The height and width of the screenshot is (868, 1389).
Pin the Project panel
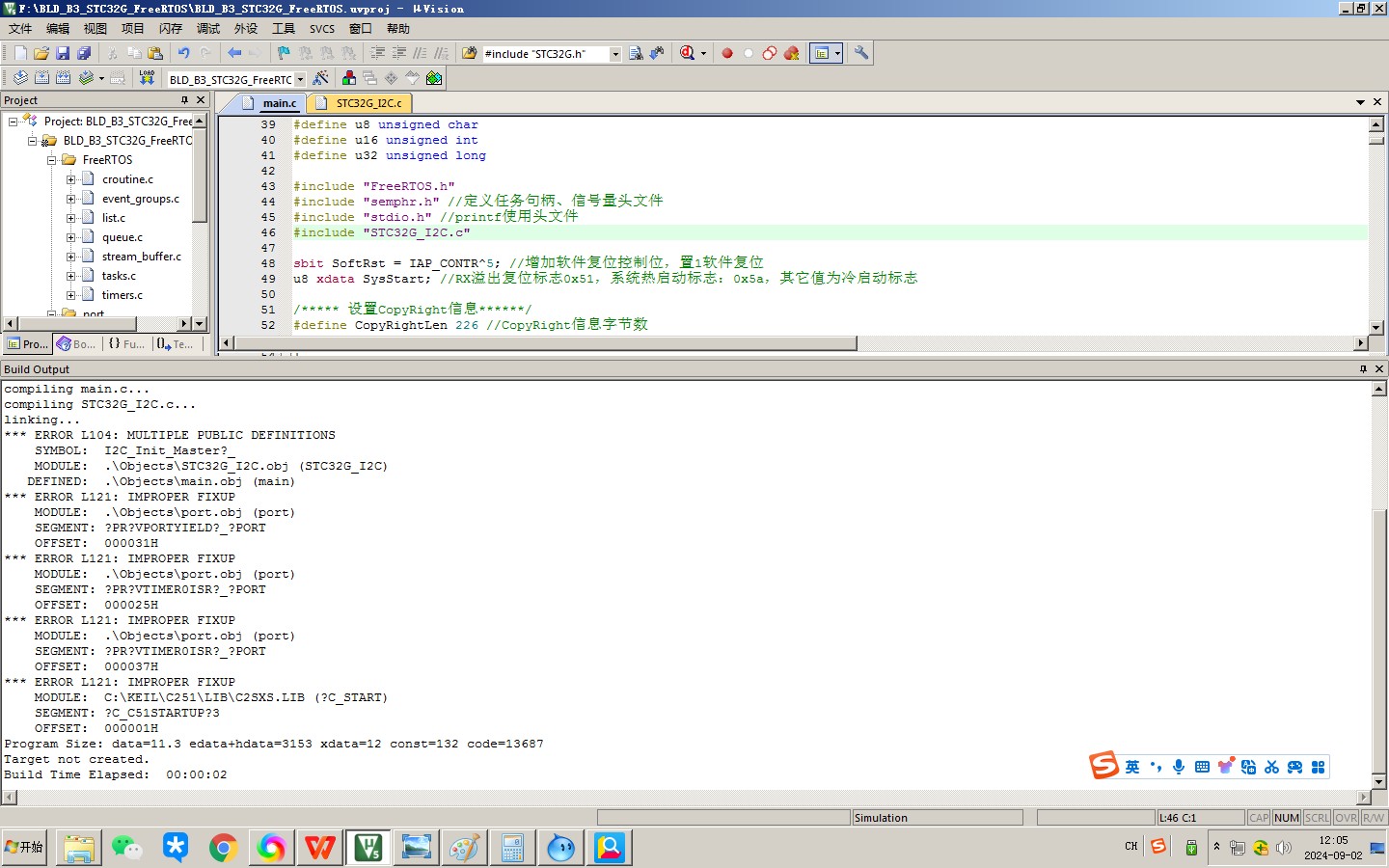point(184,100)
